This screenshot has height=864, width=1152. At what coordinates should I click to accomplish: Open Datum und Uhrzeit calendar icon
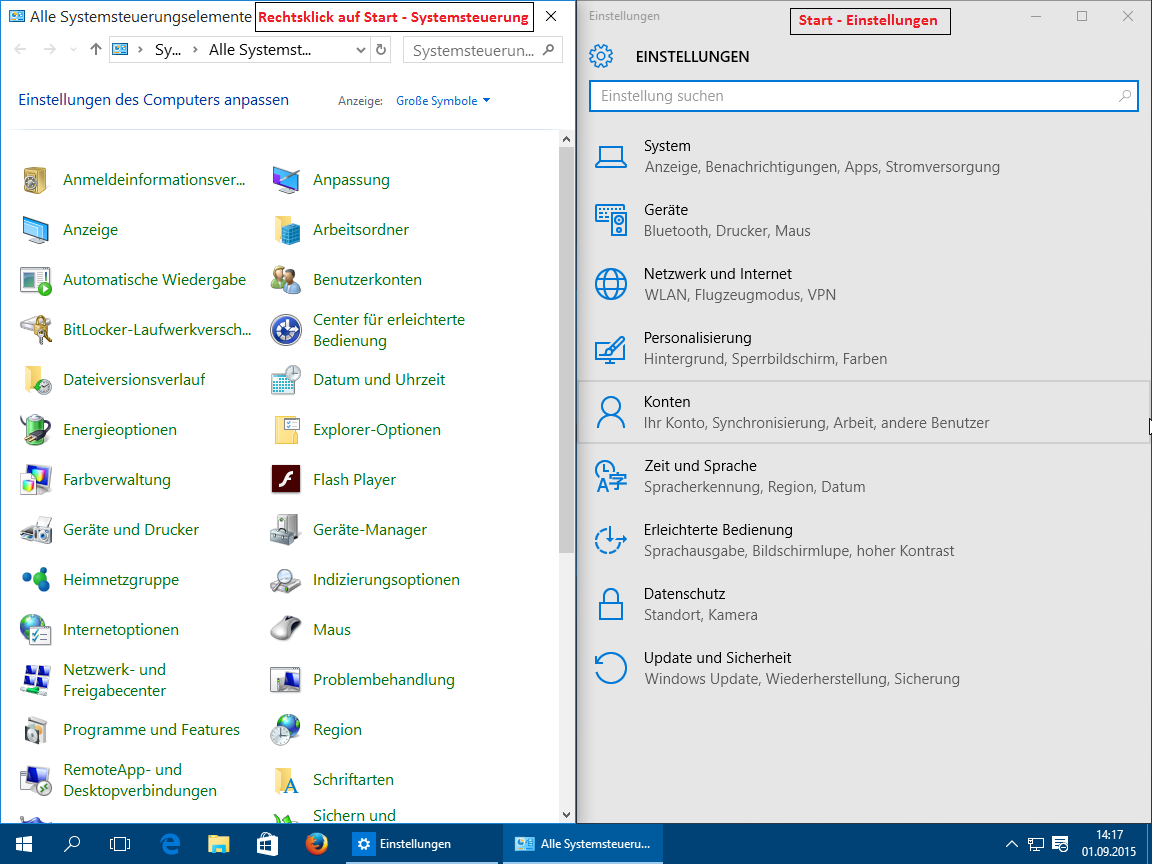(x=285, y=380)
